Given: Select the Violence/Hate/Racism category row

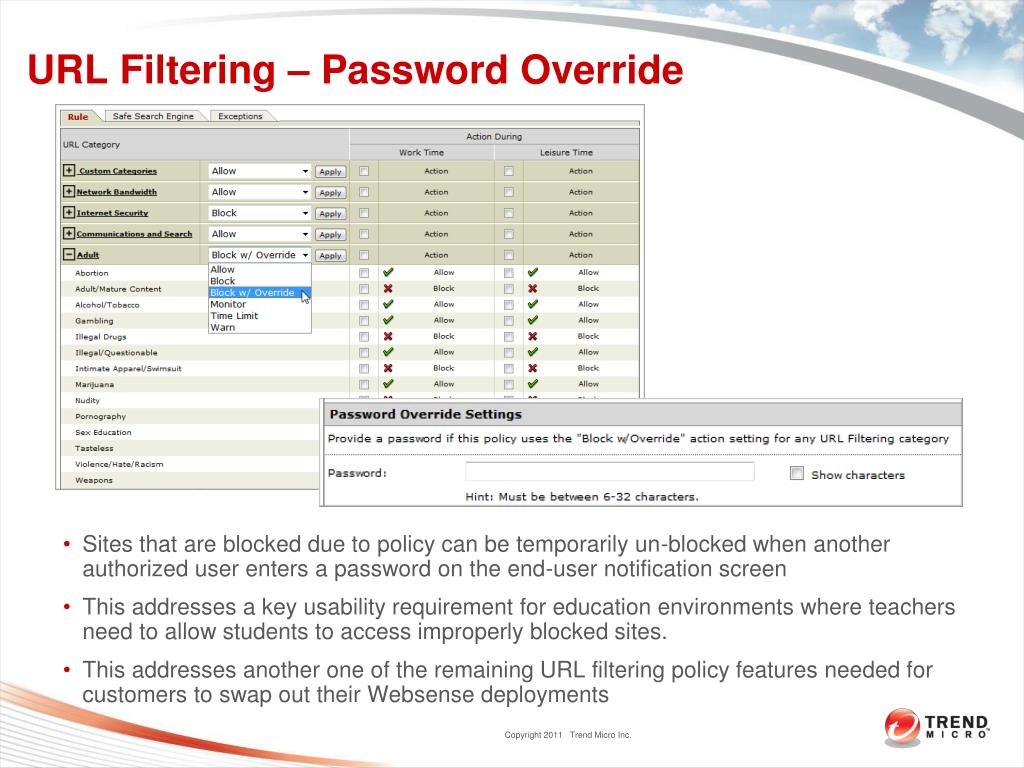Looking at the screenshot, I should [x=189, y=464].
